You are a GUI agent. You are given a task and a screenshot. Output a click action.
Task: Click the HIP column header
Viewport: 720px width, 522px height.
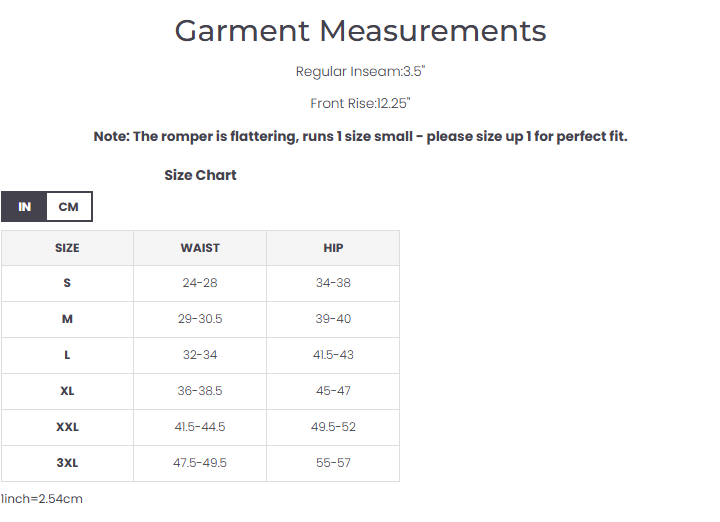click(x=333, y=248)
